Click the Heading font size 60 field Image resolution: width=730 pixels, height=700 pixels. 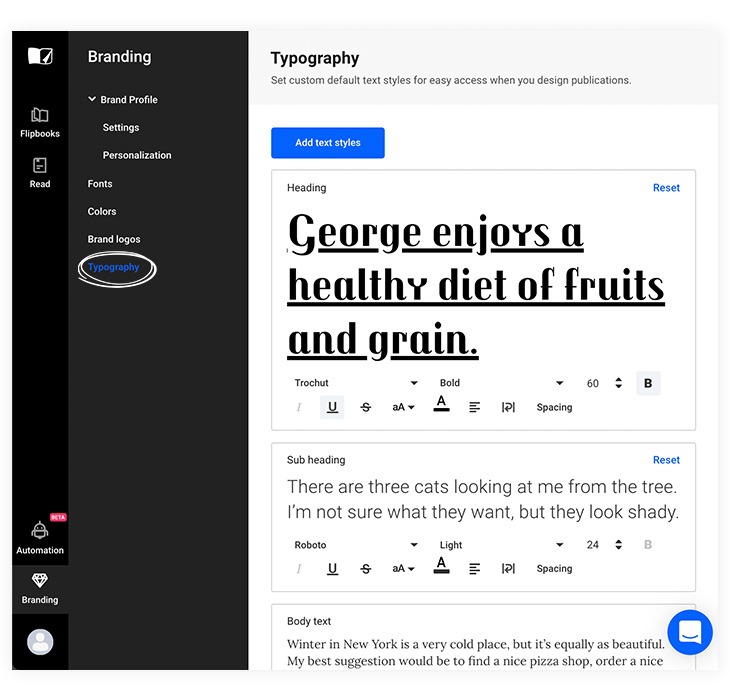(593, 383)
